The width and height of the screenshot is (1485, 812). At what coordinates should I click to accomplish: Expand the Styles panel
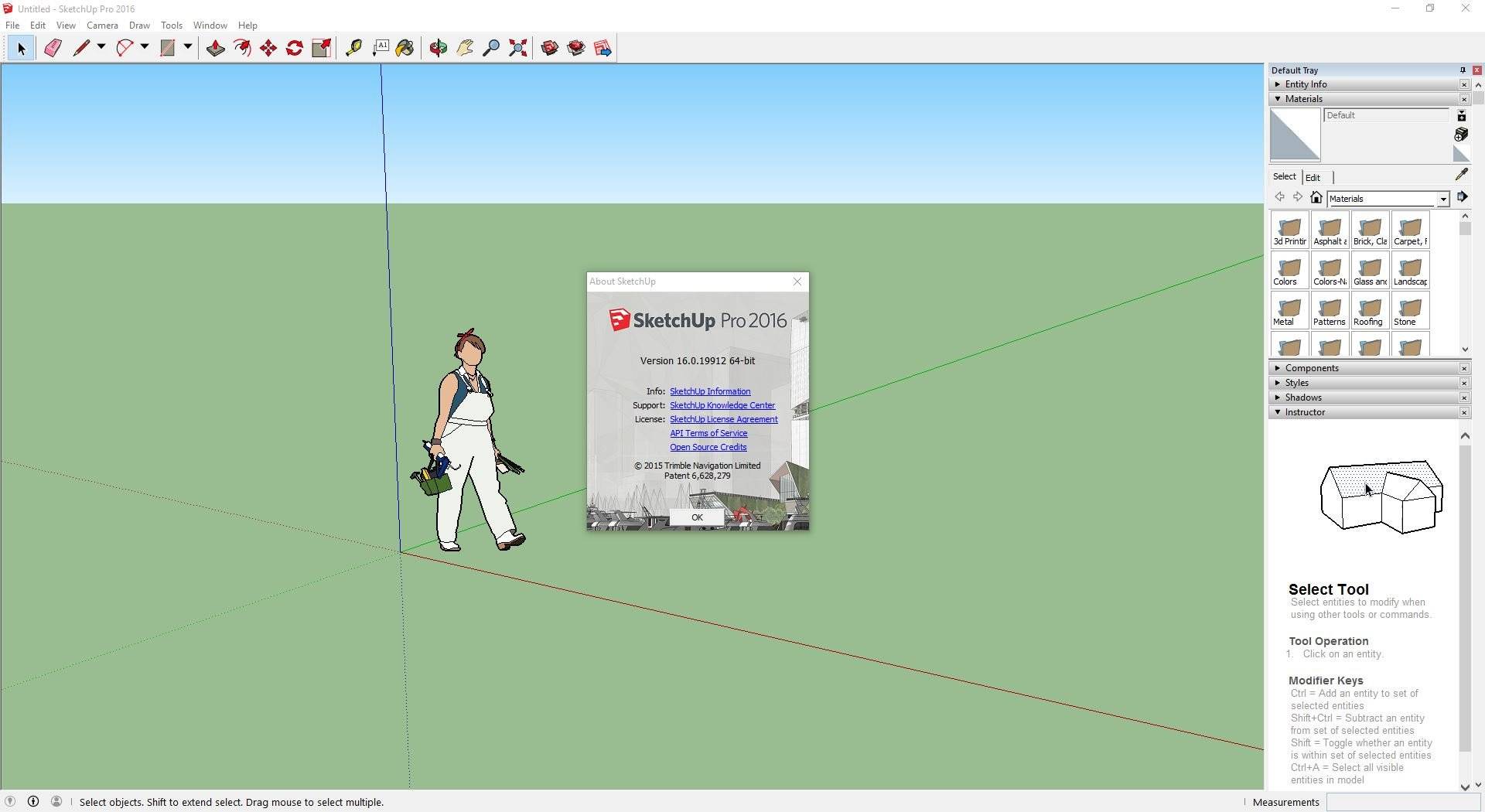pyautogui.click(x=1369, y=383)
